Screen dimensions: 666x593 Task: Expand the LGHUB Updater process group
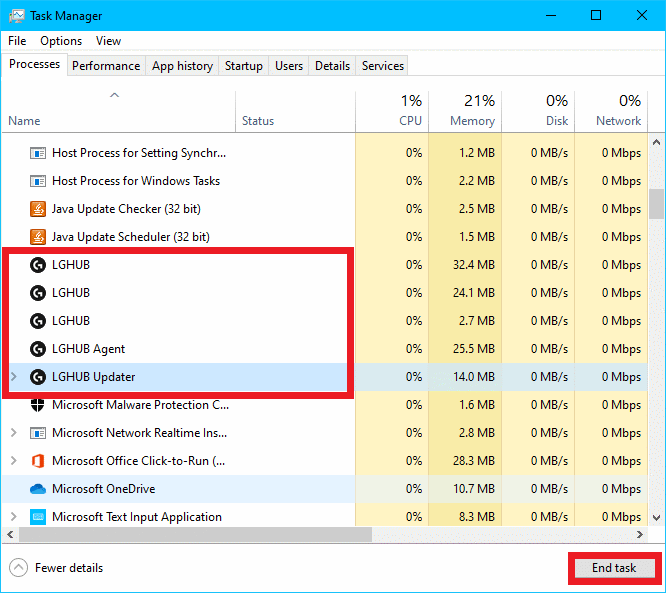(14, 377)
